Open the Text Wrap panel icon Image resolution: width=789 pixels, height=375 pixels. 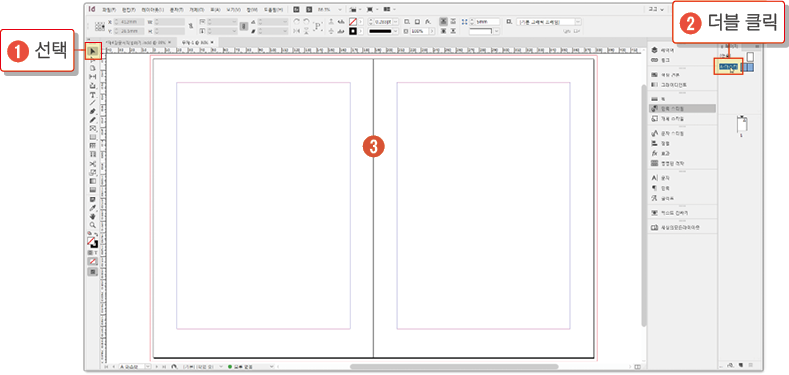(x=654, y=213)
